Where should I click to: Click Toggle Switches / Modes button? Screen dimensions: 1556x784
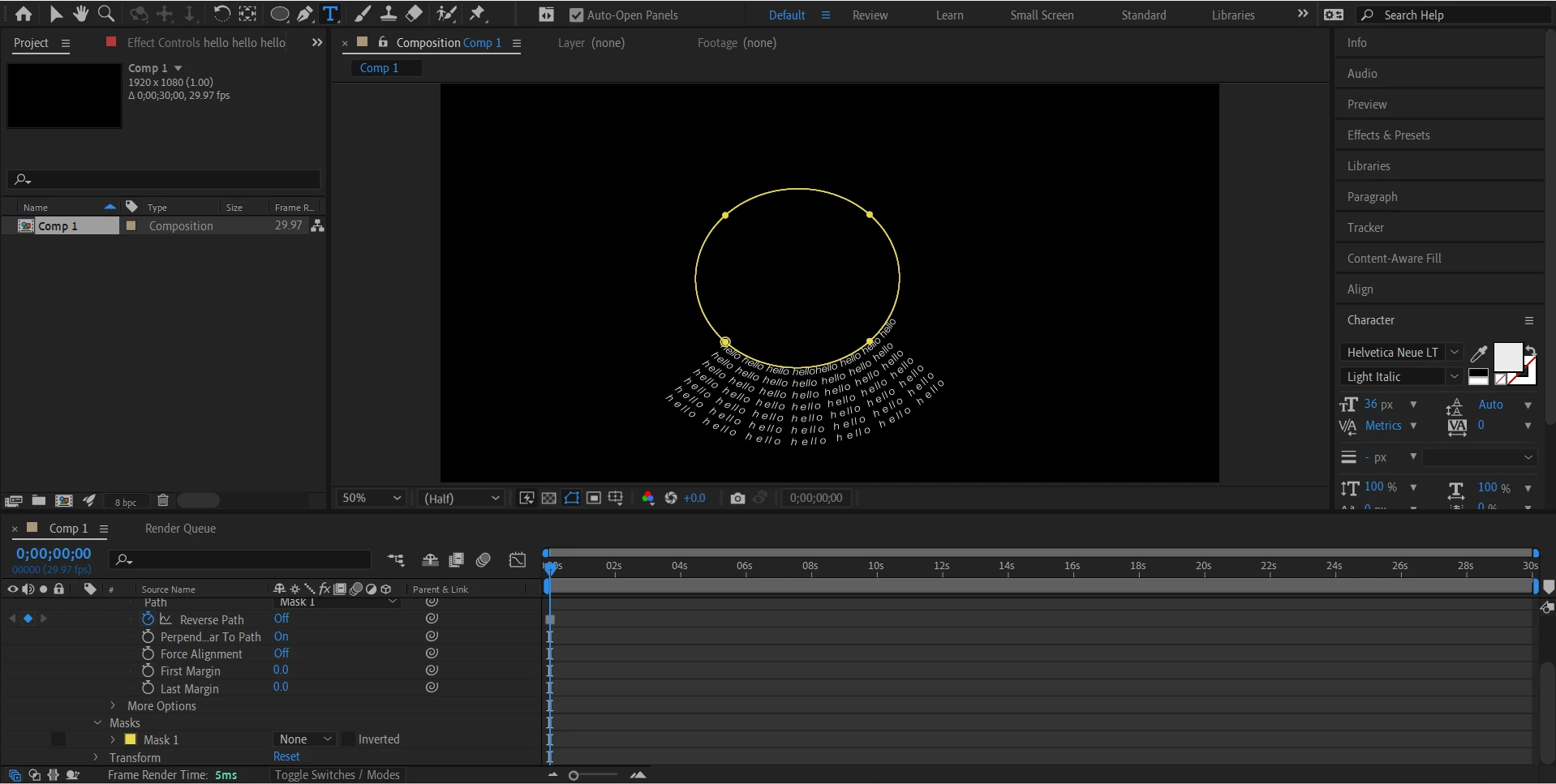337,775
